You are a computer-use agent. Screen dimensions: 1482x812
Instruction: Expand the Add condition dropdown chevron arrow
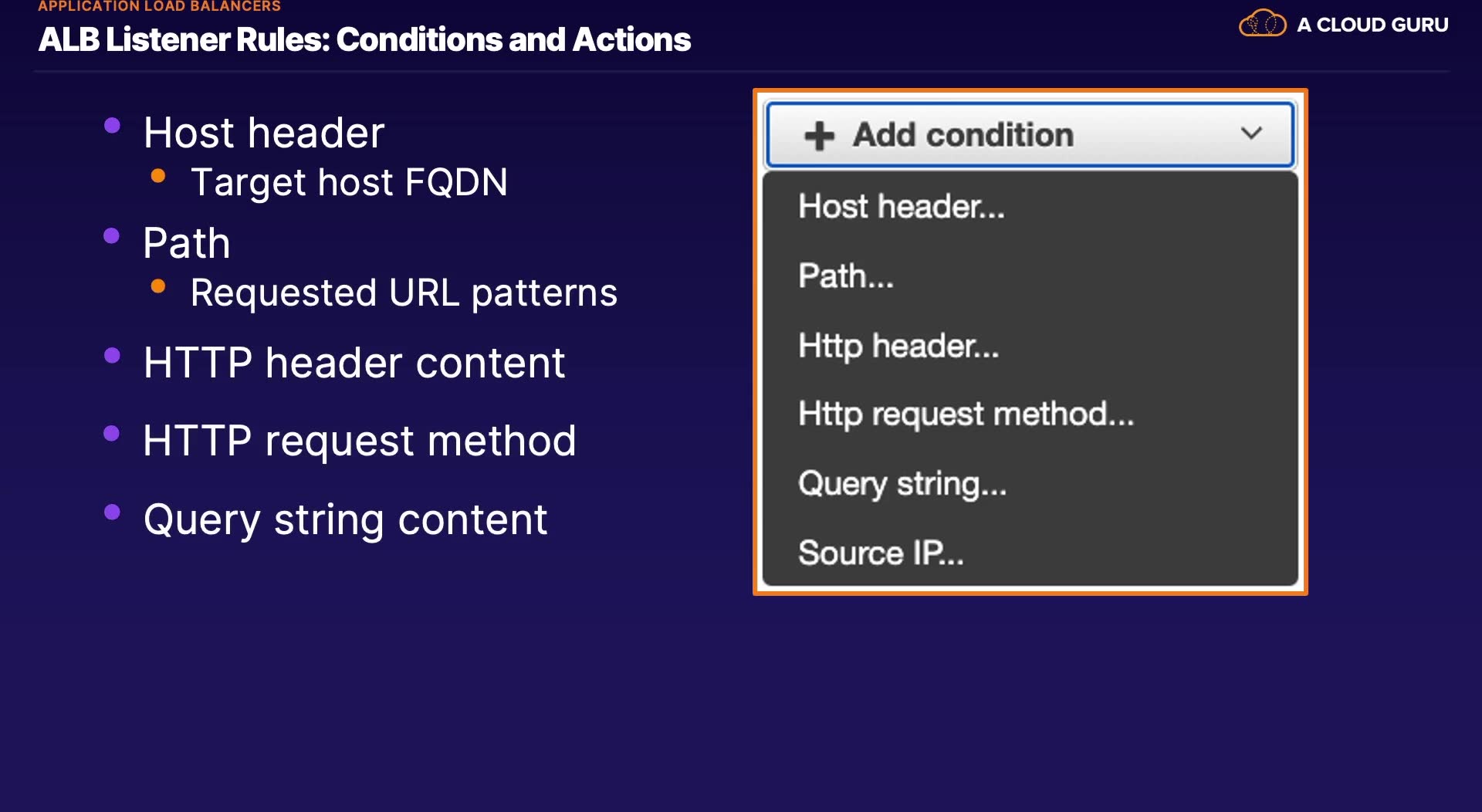pos(1250,134)
